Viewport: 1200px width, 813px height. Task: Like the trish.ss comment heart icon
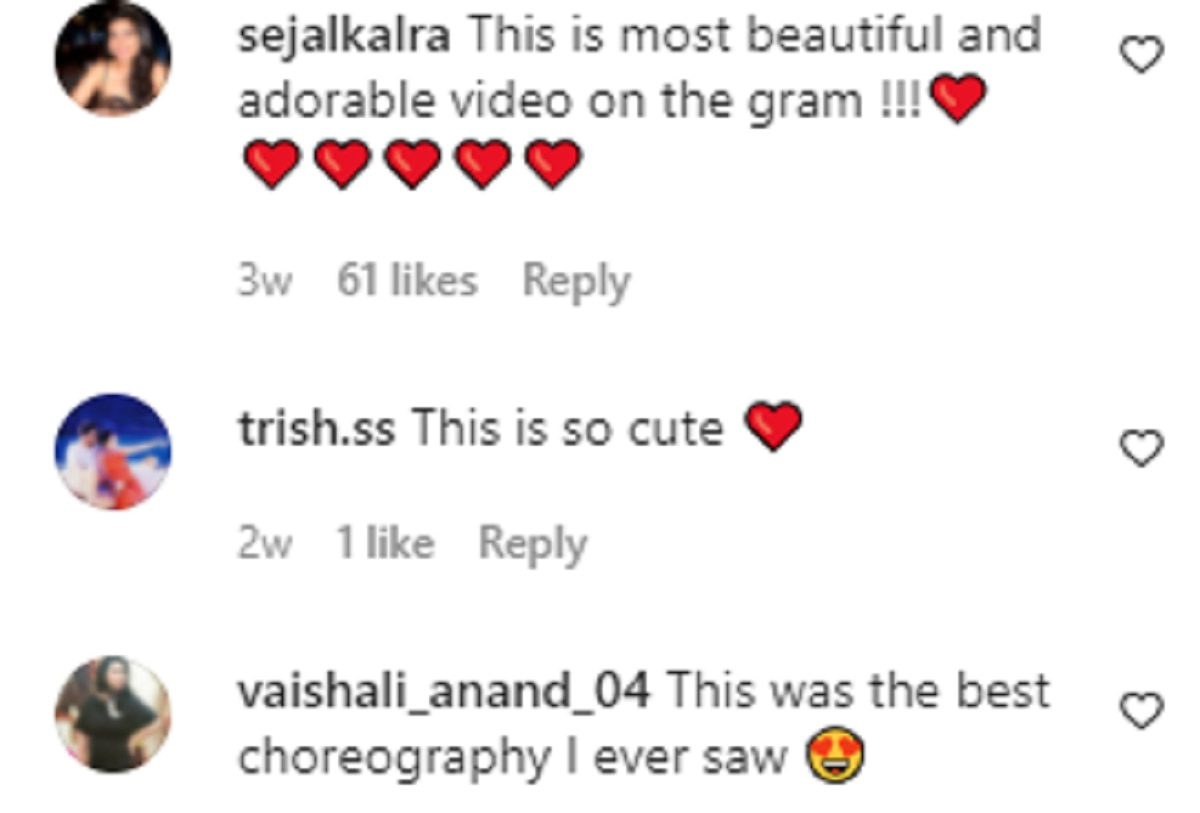(1140, 451)
